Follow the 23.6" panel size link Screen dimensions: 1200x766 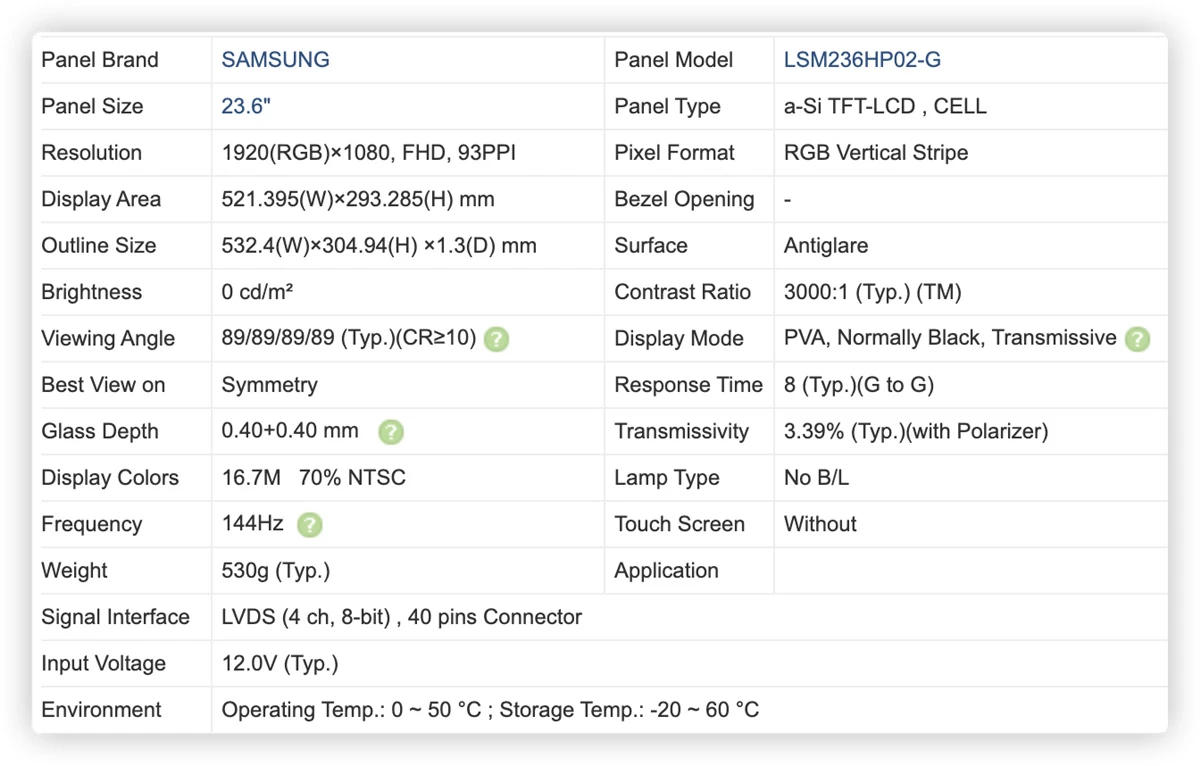click(246, 106)
